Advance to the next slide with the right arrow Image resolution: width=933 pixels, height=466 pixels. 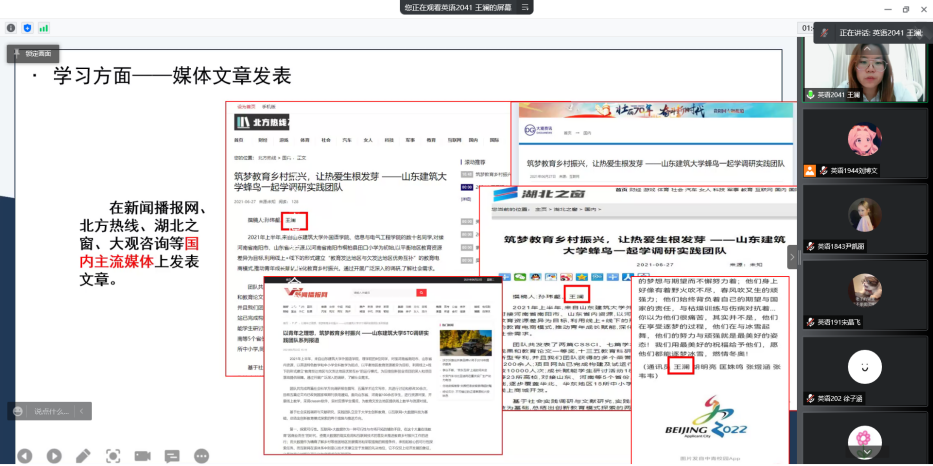(54, 456)
